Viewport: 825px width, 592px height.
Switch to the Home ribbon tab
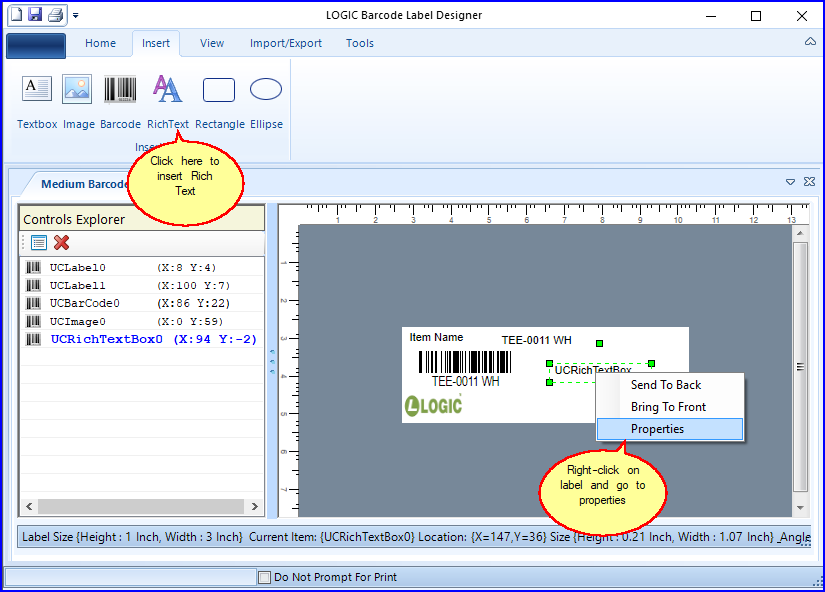coord(100,43)
